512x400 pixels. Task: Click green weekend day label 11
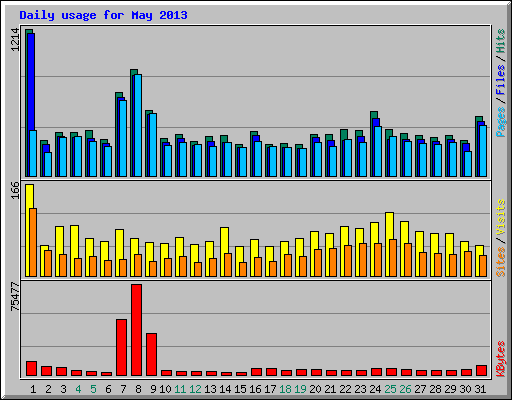click(x=180, y=389)
